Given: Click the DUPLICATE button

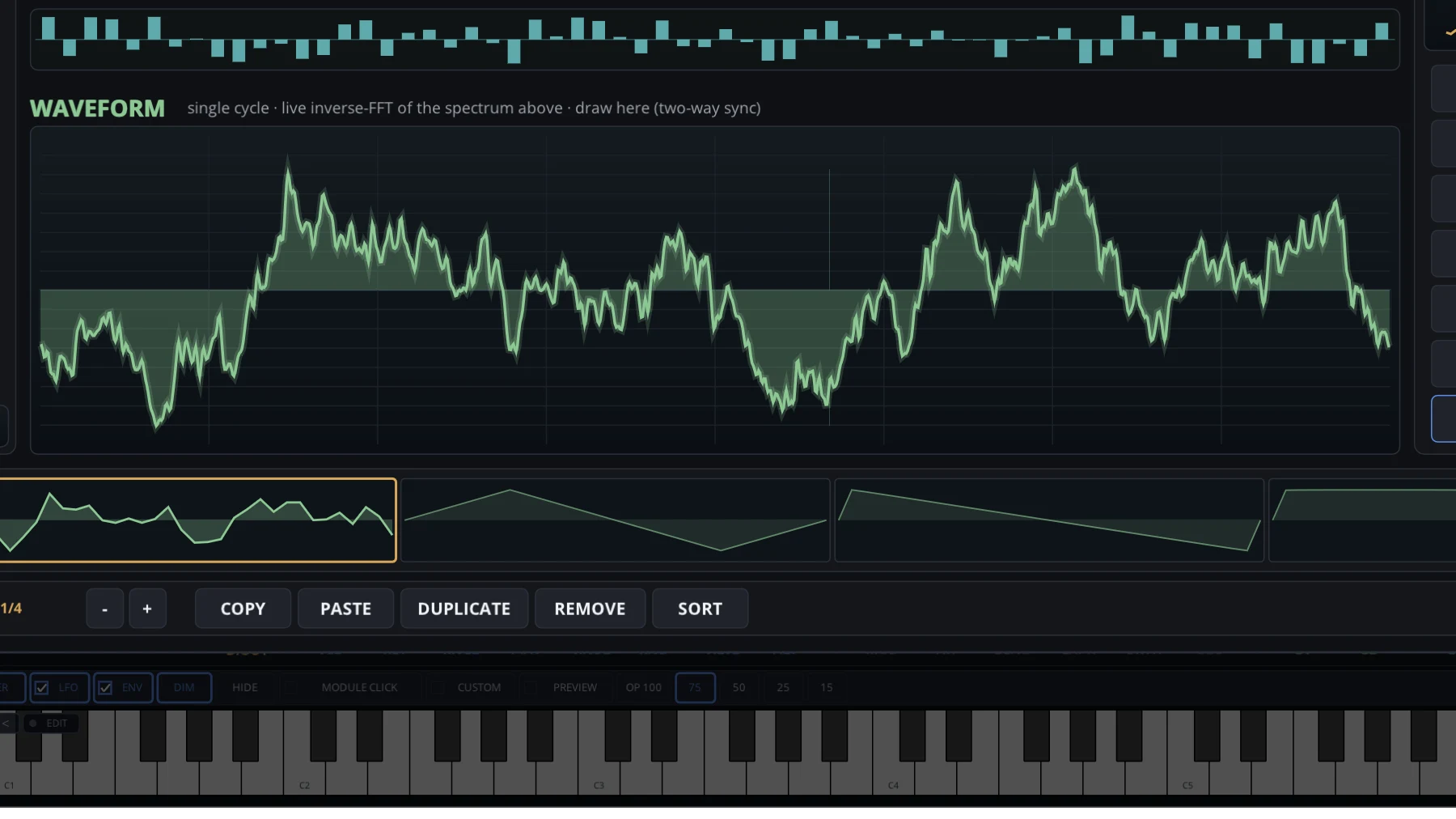Looking at the screenshot, I should [464, 609].
